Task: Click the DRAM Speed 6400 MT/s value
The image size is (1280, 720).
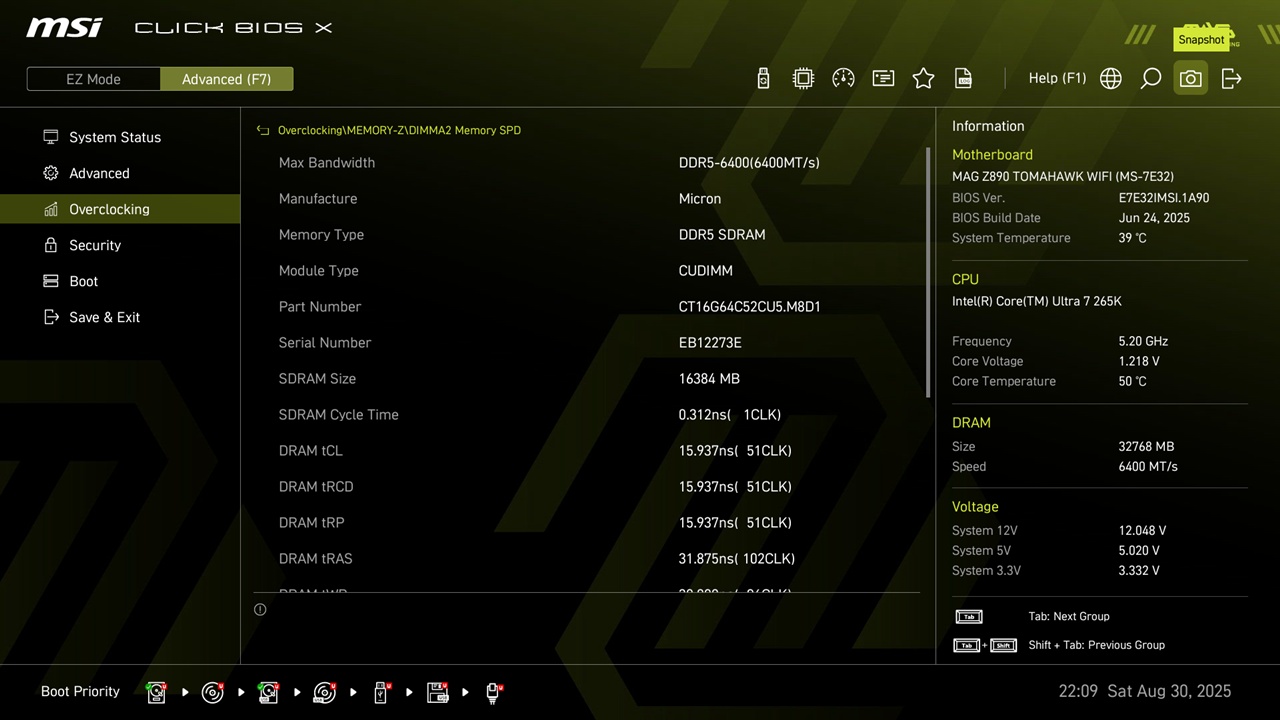Action: [1148, 467]
